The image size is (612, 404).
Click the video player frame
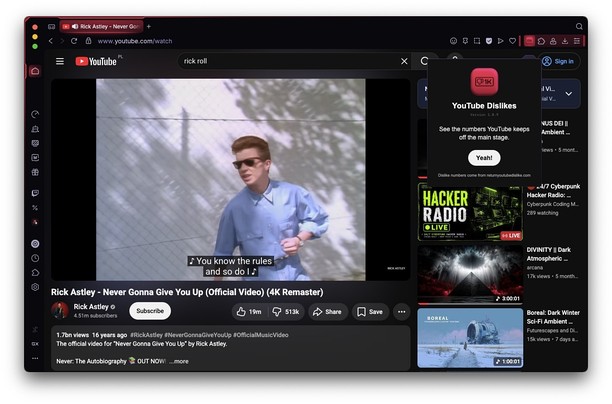pyautogui.click(x=231, y=180)
